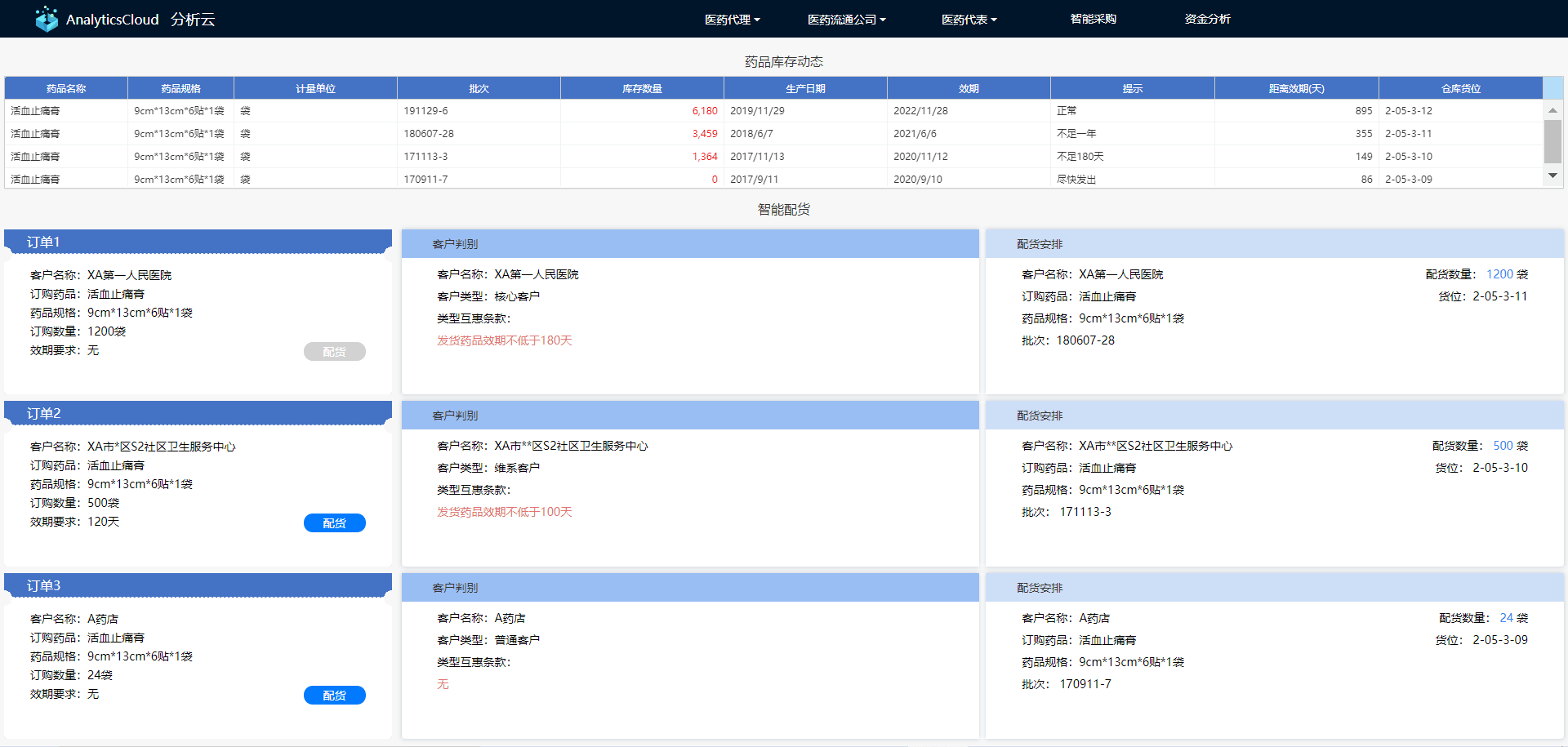Click the 配货 button for 订单3
Image resolution: width=1568 pixels, height=747 pixels.
(335, 695)
